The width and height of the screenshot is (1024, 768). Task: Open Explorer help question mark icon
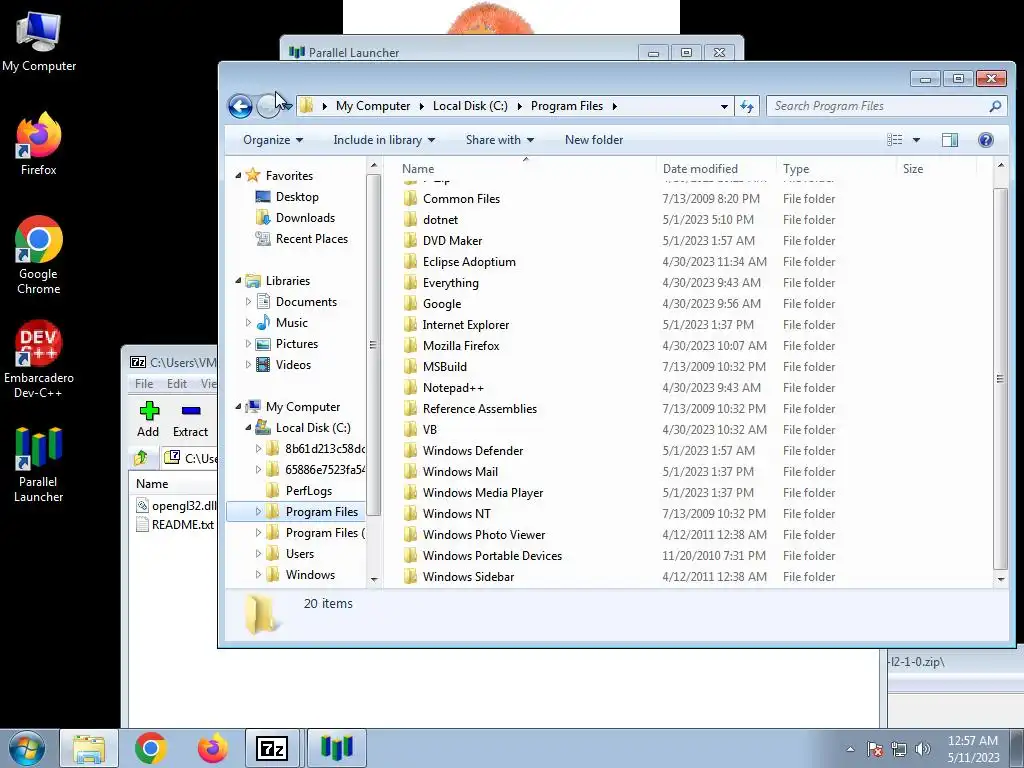(985, 140)
